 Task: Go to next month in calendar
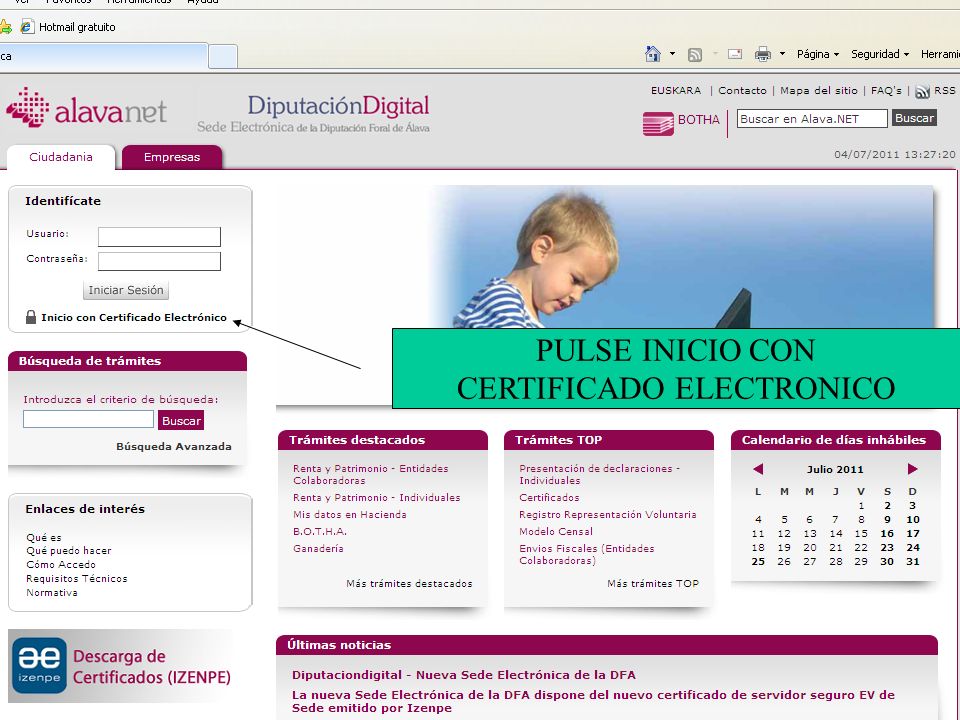pyautogui.click(x=912, y=469)
